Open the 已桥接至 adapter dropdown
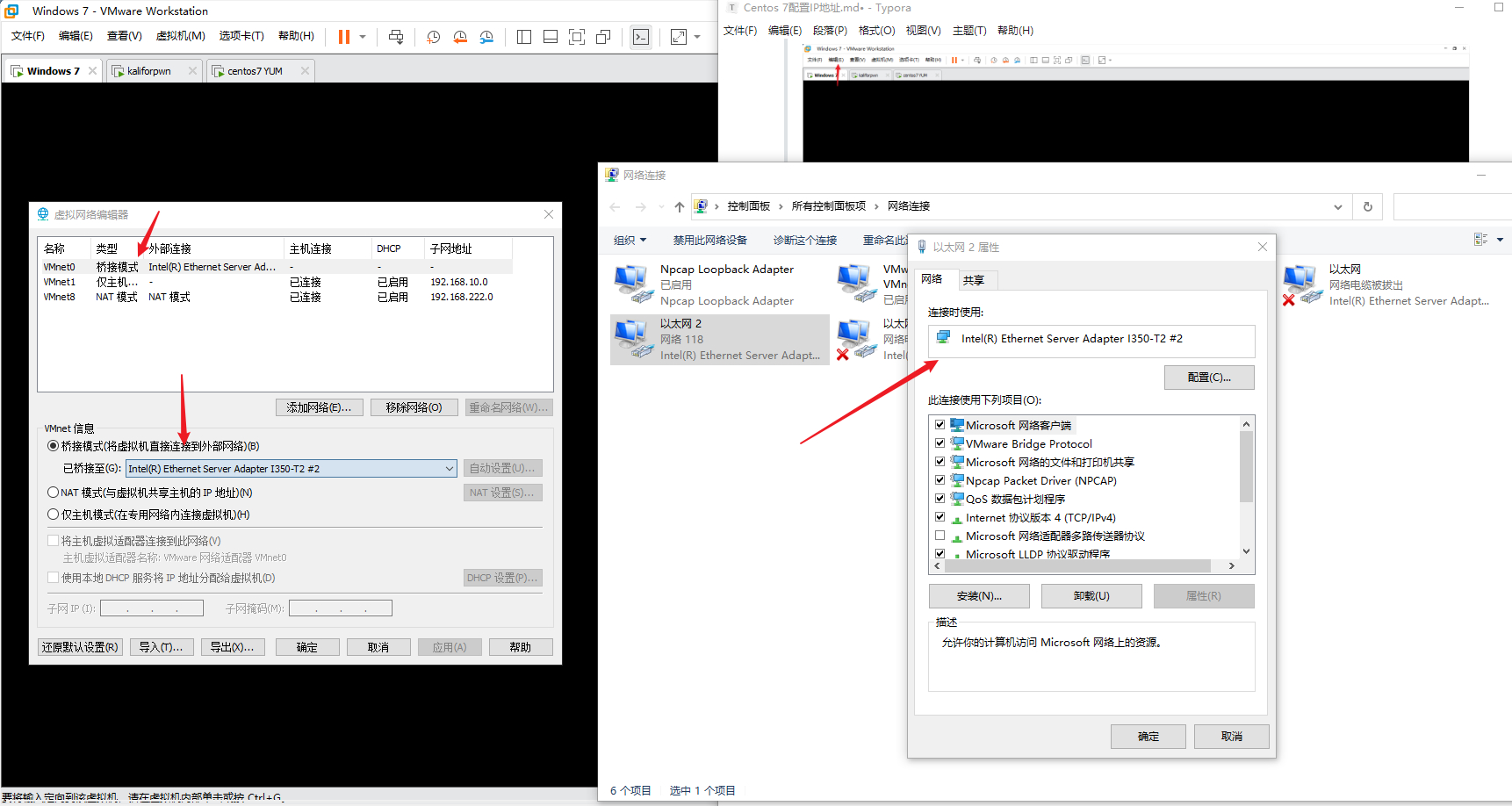This screenshot has height=806, width=1512. tap(449, 468)
